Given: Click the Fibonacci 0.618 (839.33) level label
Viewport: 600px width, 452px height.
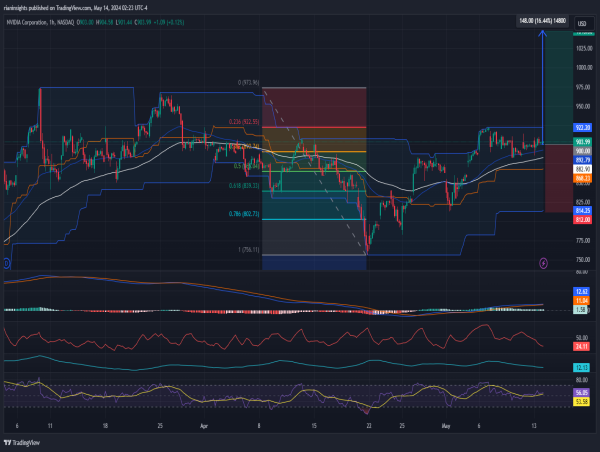Looking at the screenshot, I should pyautogui.click(x=244, y=186).
